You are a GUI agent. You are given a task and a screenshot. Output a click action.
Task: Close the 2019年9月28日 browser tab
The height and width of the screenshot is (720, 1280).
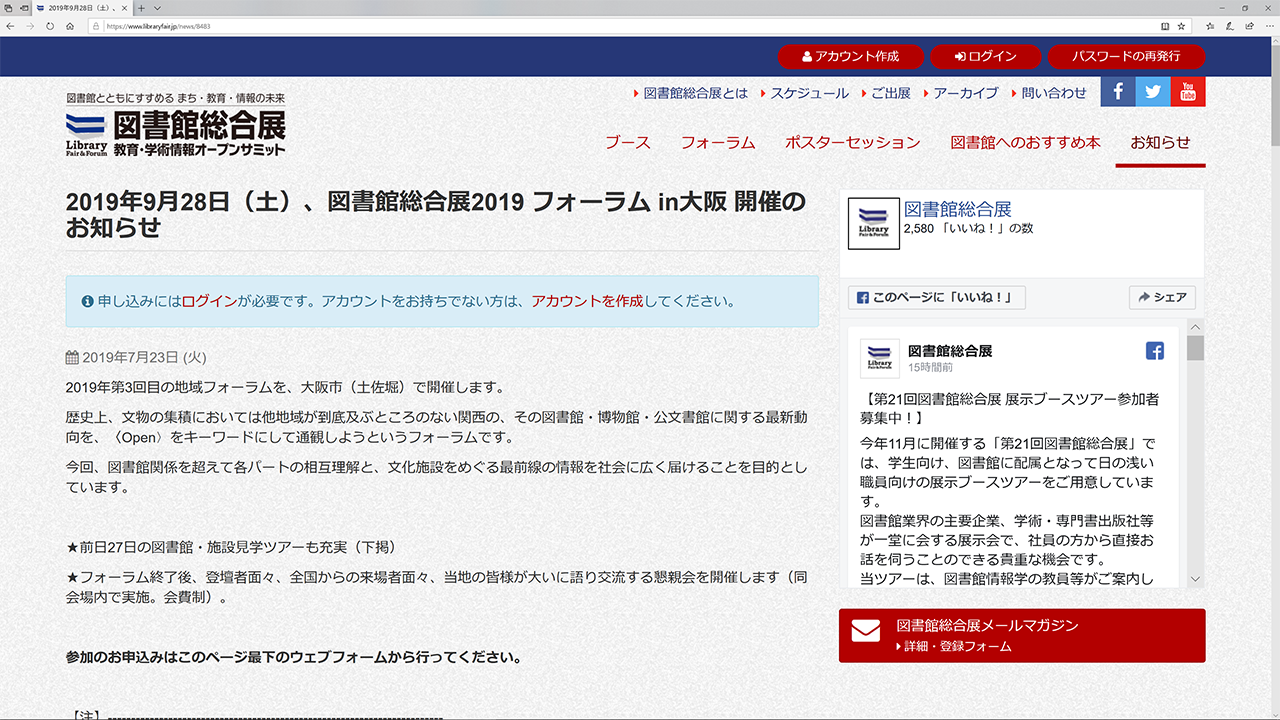tap(125, 8)
